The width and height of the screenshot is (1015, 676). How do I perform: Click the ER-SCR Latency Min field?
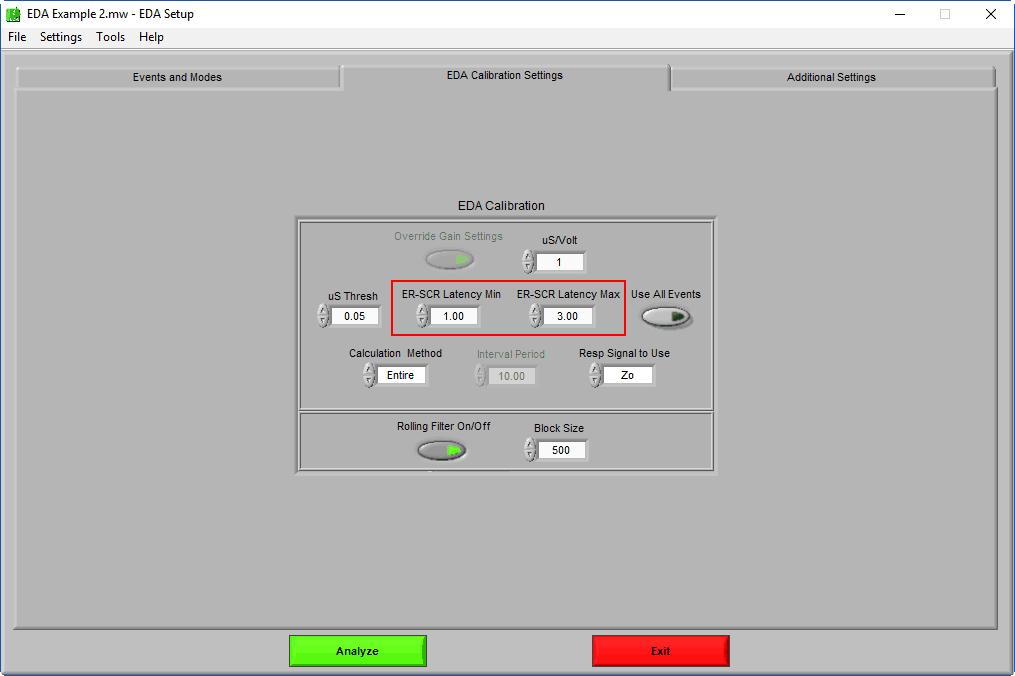[x=454, y=316]
